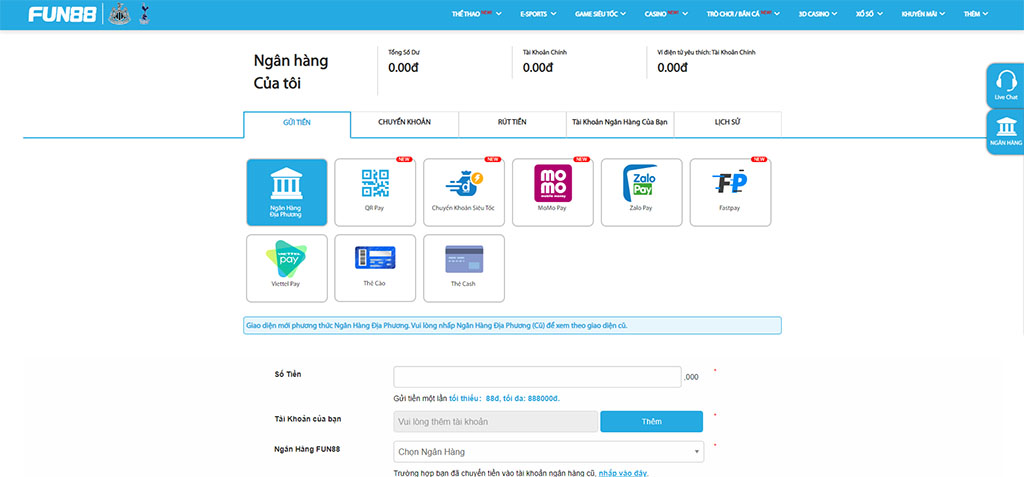1024x477 pixels.
Task: Focus the Số Tiền amount field
Action: click(x=537, y=377)
